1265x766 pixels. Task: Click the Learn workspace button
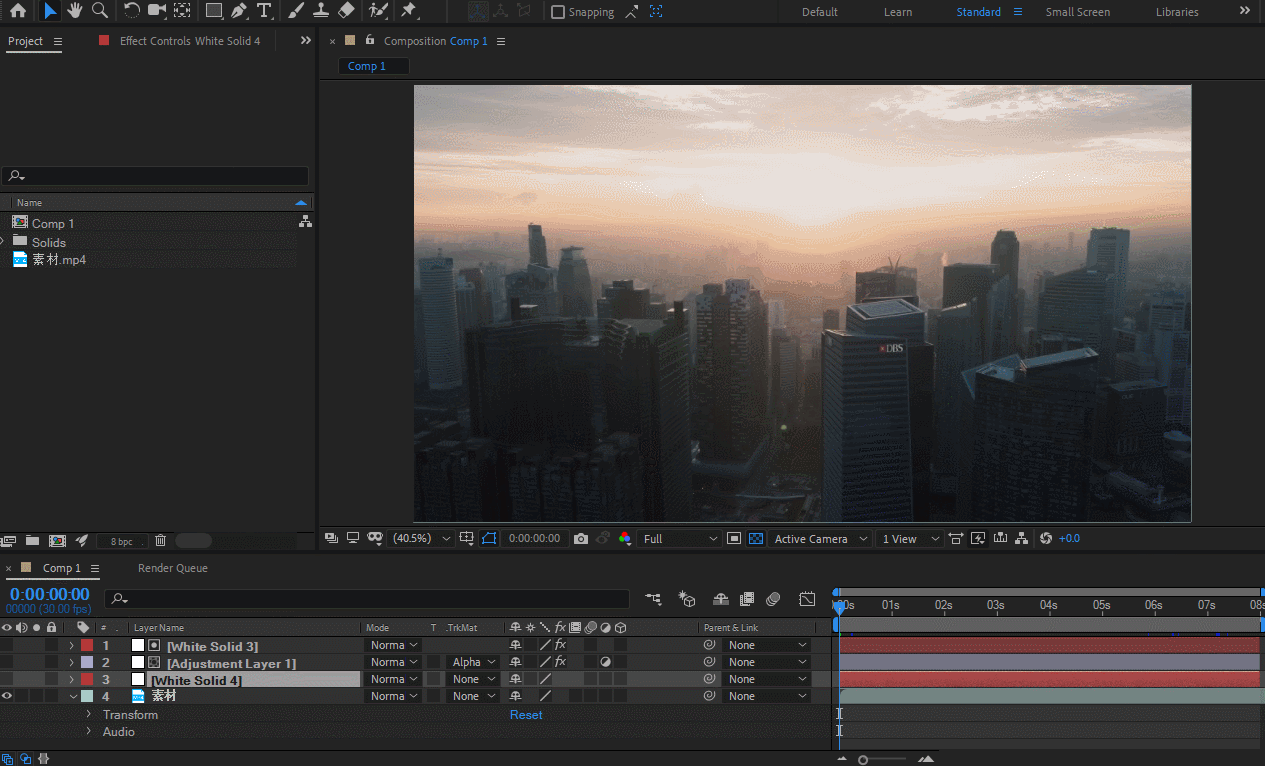pyautogui.click(x=897, y=12)
